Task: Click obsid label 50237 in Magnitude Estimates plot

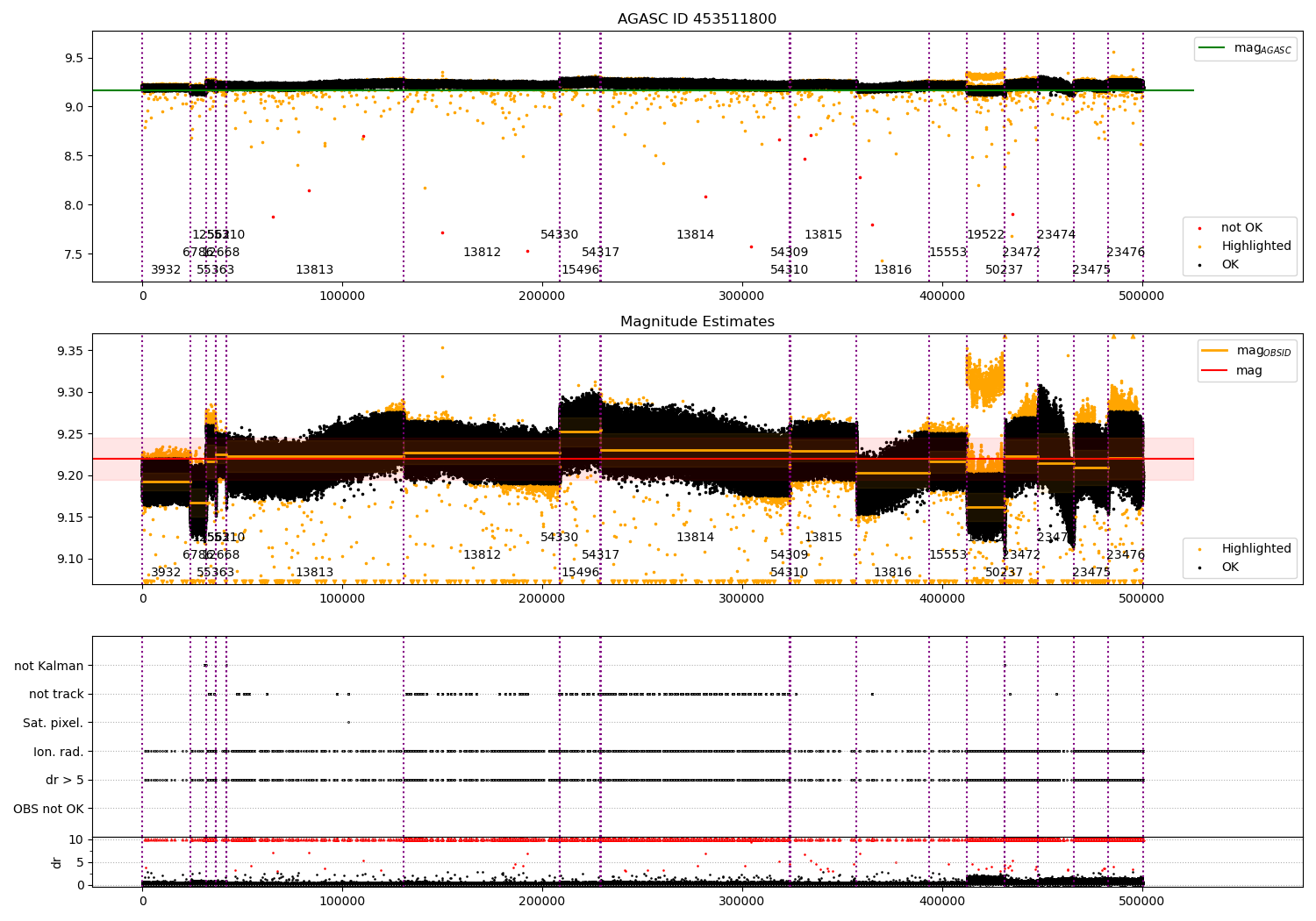Action: 1004,573
